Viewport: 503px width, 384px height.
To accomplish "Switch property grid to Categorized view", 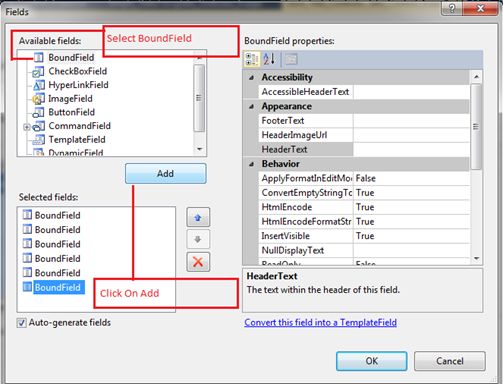I will coord(252,60).
